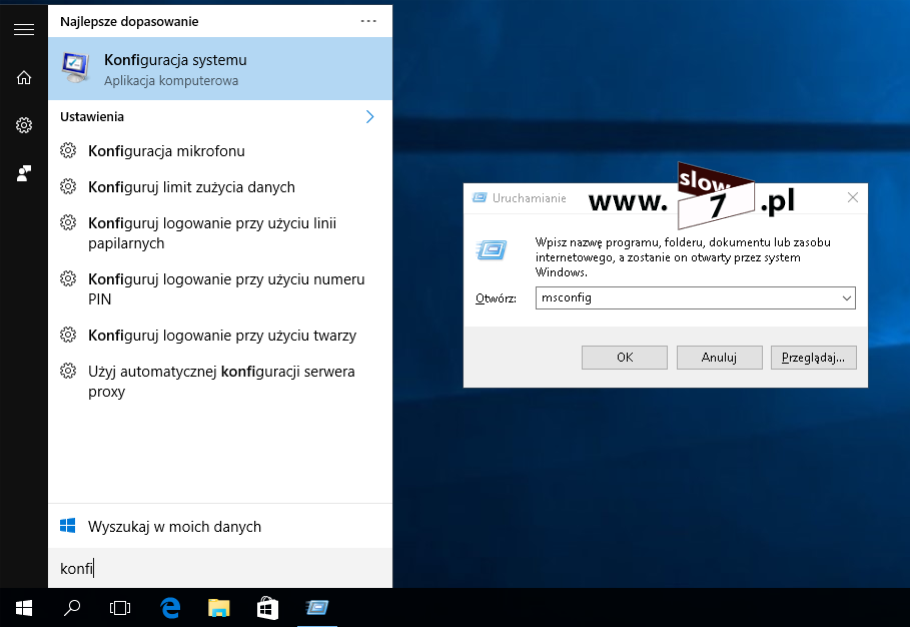Open the three-dots options next to Najlepsze dopasowanie

369,21
